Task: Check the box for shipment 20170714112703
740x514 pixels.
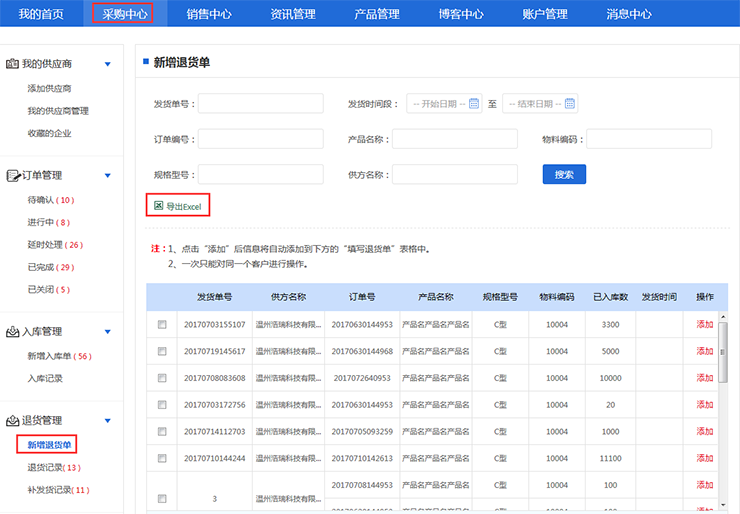Action: 162,431
